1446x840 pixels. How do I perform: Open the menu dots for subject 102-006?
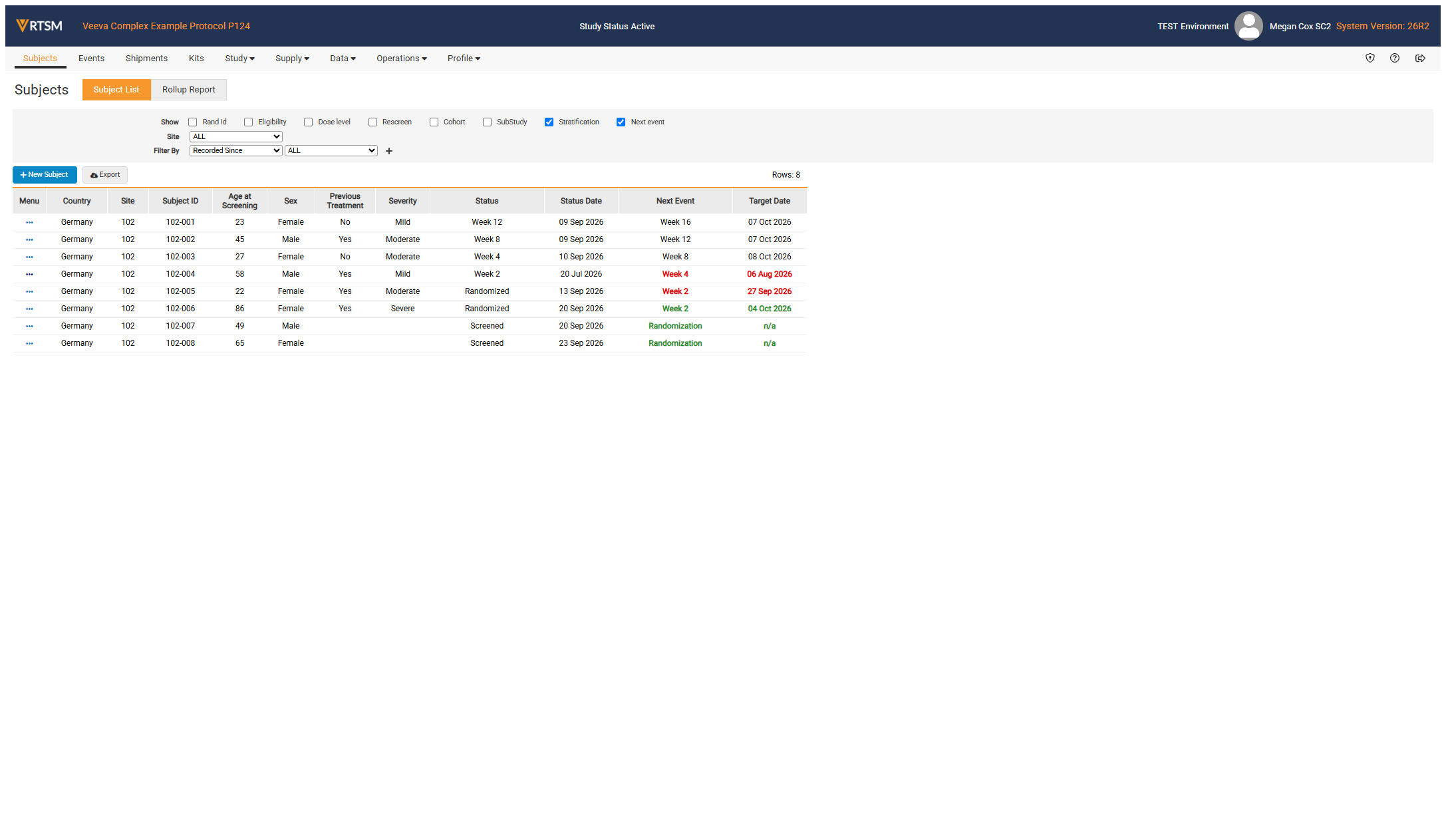(x=29, y=309)
